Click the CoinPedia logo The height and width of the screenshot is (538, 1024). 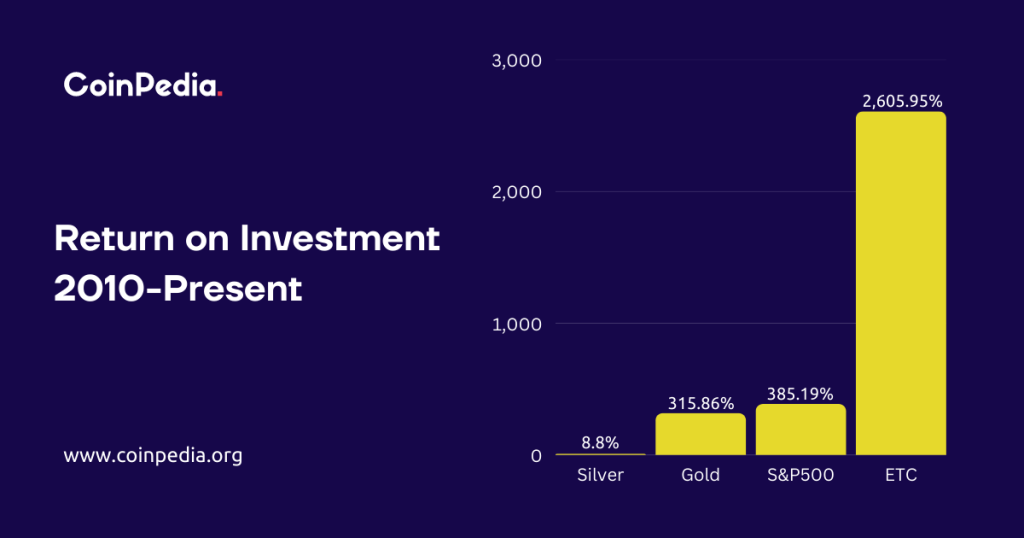pyautogui.click(x=143, y=86)
